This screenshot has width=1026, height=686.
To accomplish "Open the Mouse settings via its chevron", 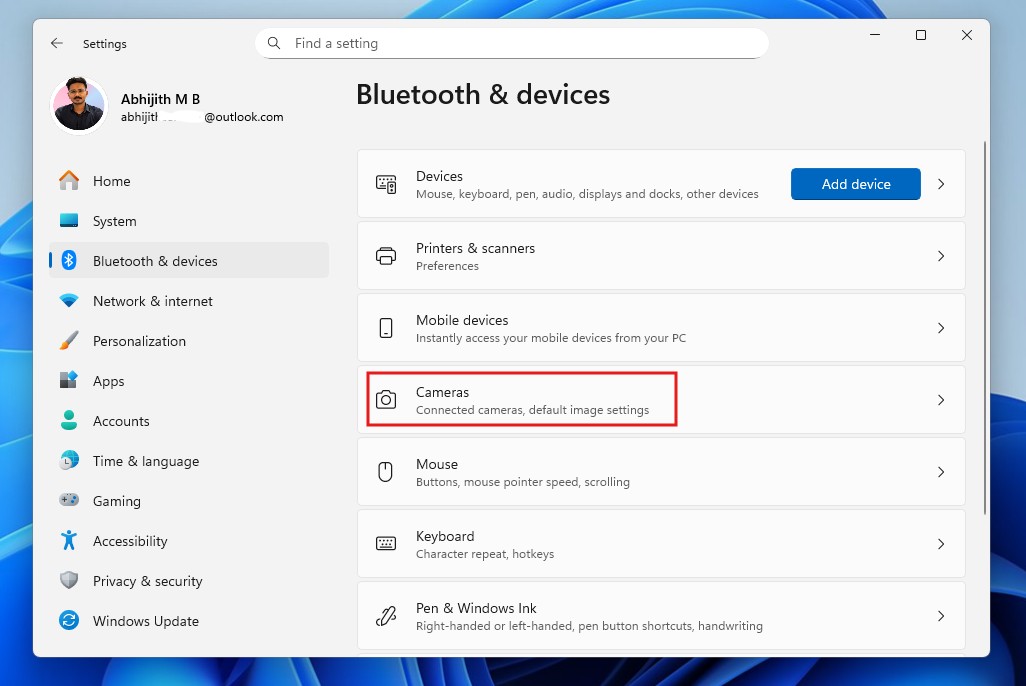I will point(940,471).
